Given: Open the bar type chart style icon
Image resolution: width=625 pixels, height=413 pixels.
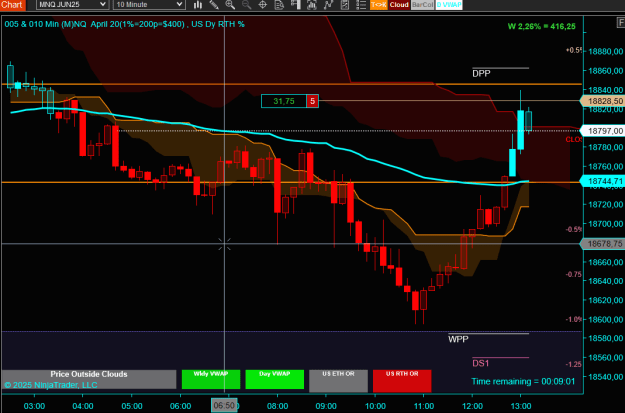Looking at the screenshot, I should 198,4.
